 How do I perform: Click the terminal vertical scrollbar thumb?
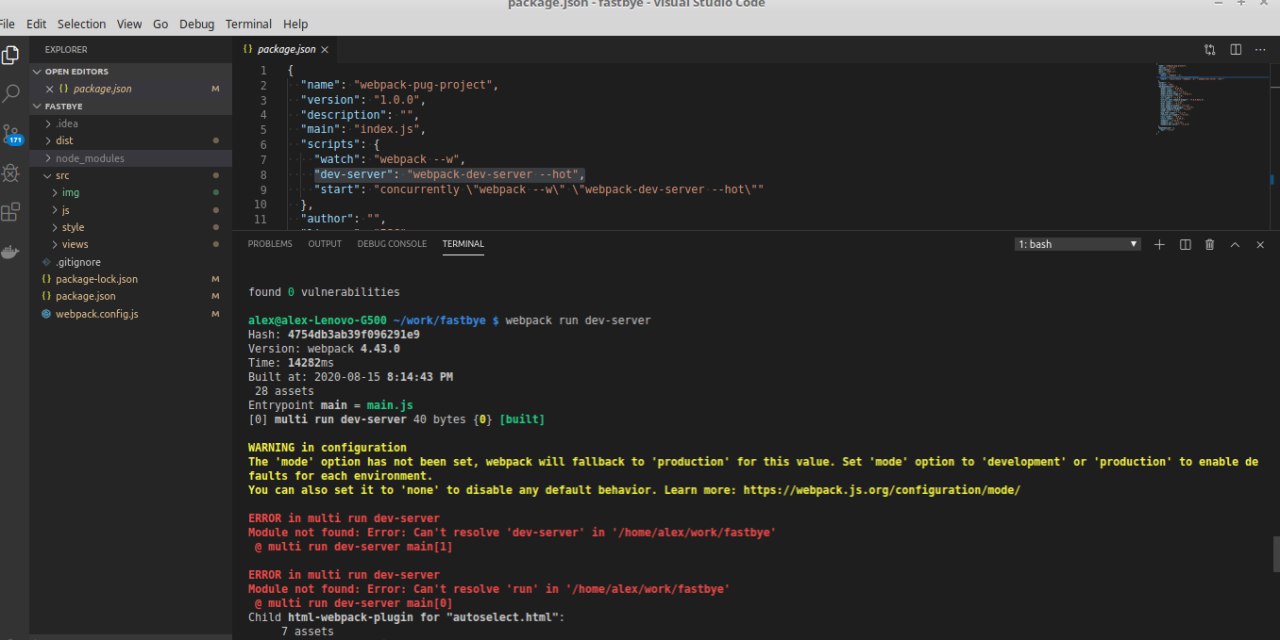point(1274,552)
